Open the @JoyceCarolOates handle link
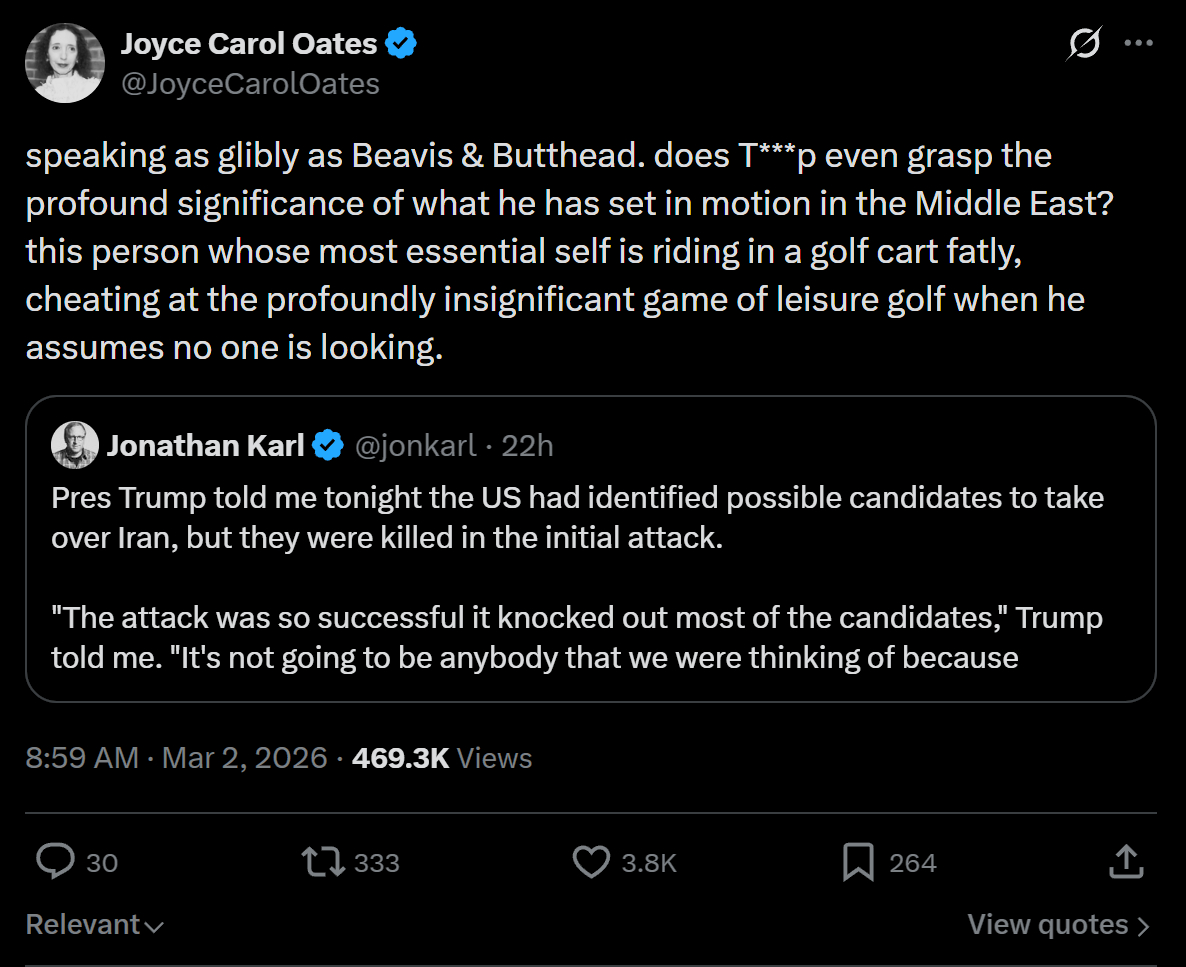 click(x=250, y=84)
